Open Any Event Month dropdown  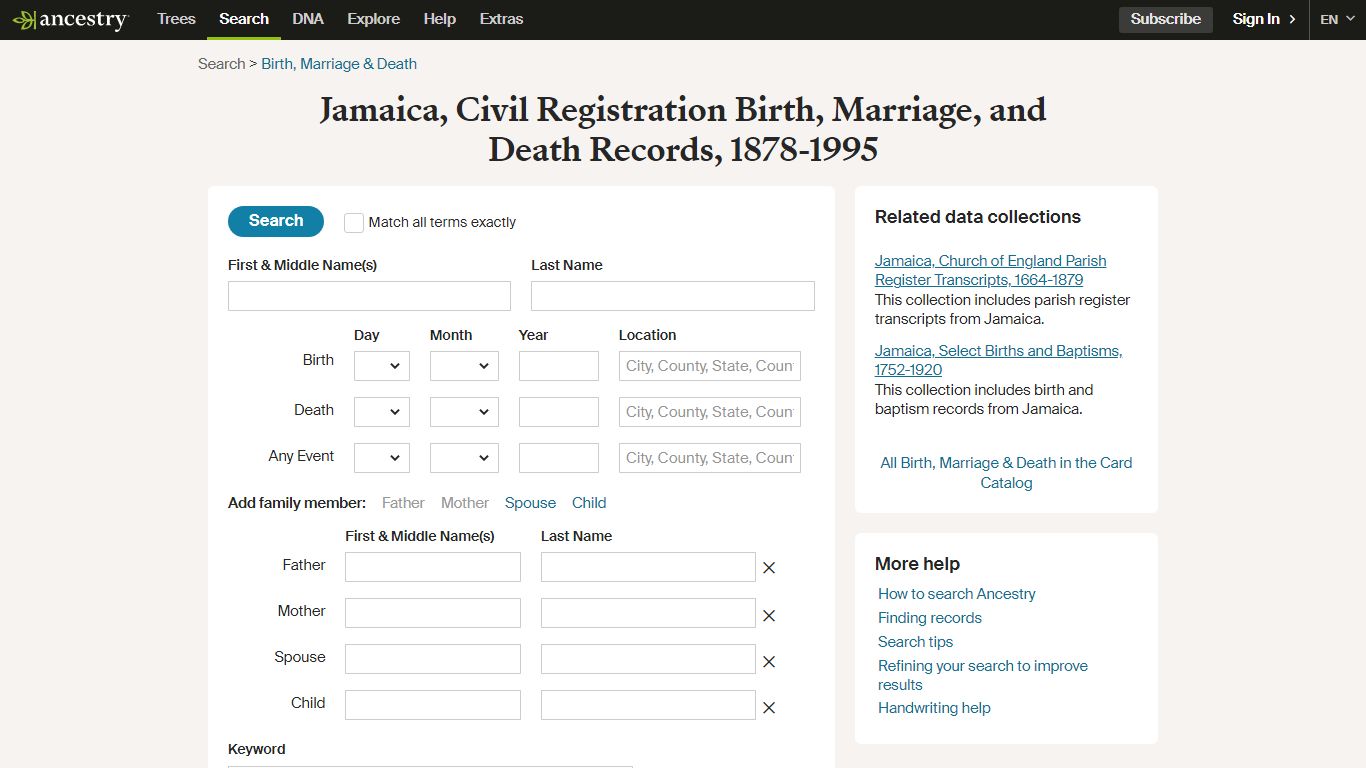(464, 458)
